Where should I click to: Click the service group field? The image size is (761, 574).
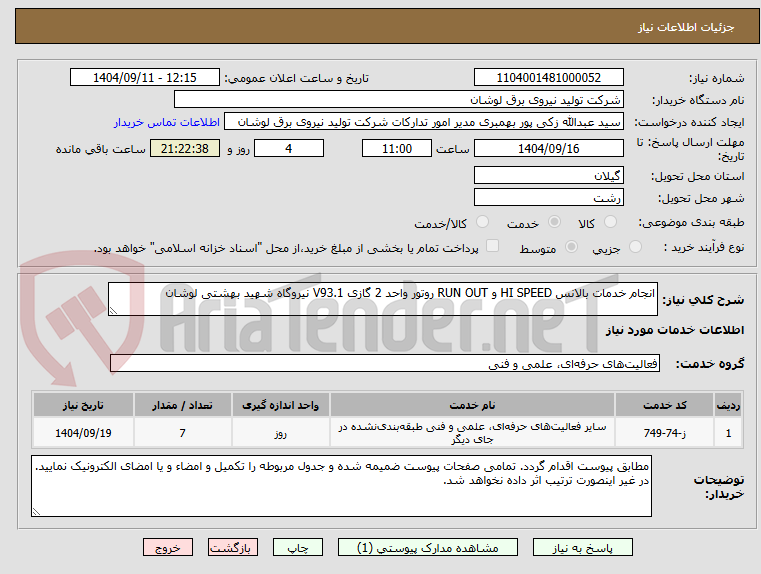click(385, 363)
